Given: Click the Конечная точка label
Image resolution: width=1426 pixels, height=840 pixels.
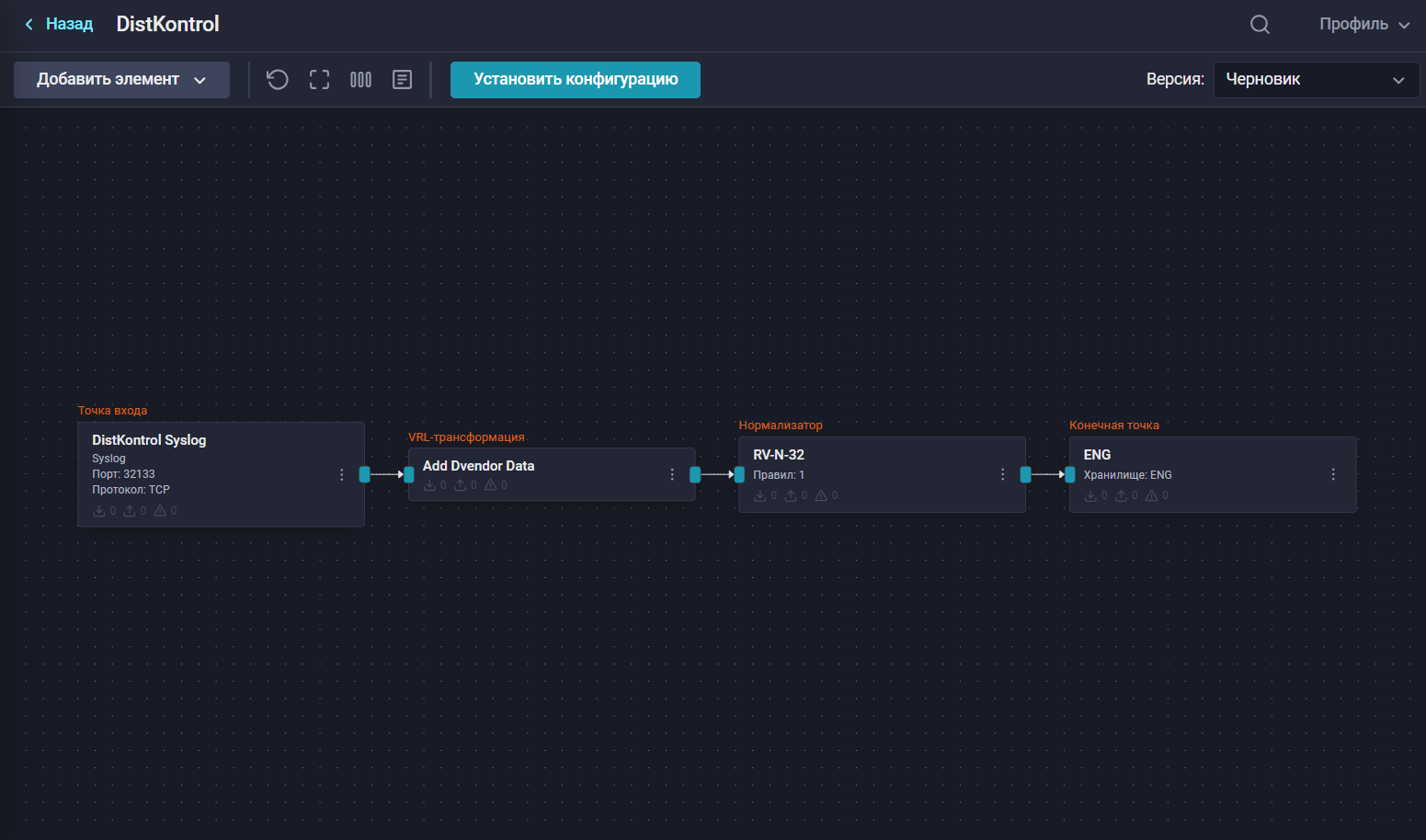Looking at the screenshot, I should click(1114, 426).
